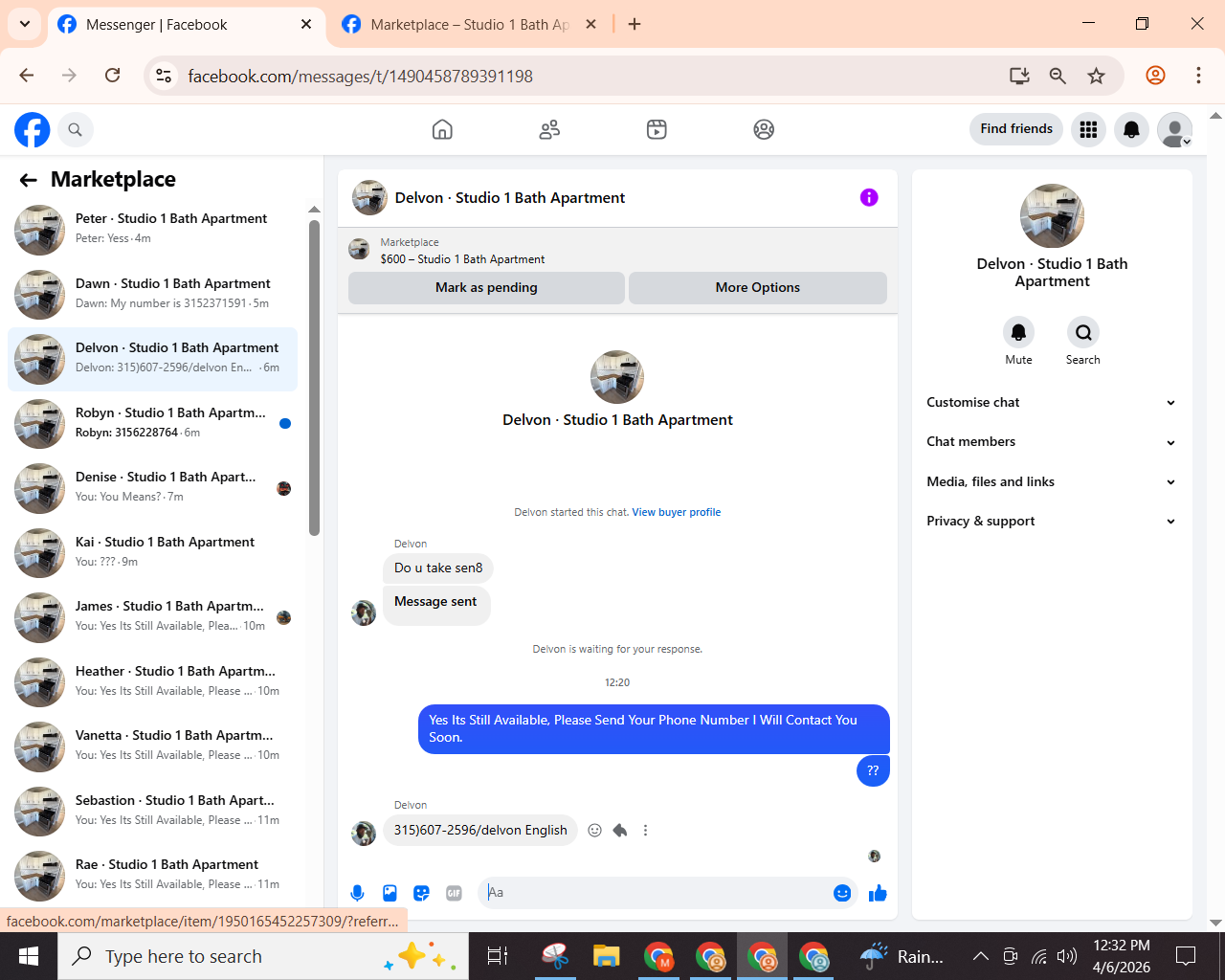This screenshot has height=980, width=1225.
Task: Search within the Delvon conversation
Action: [1083, 332]
